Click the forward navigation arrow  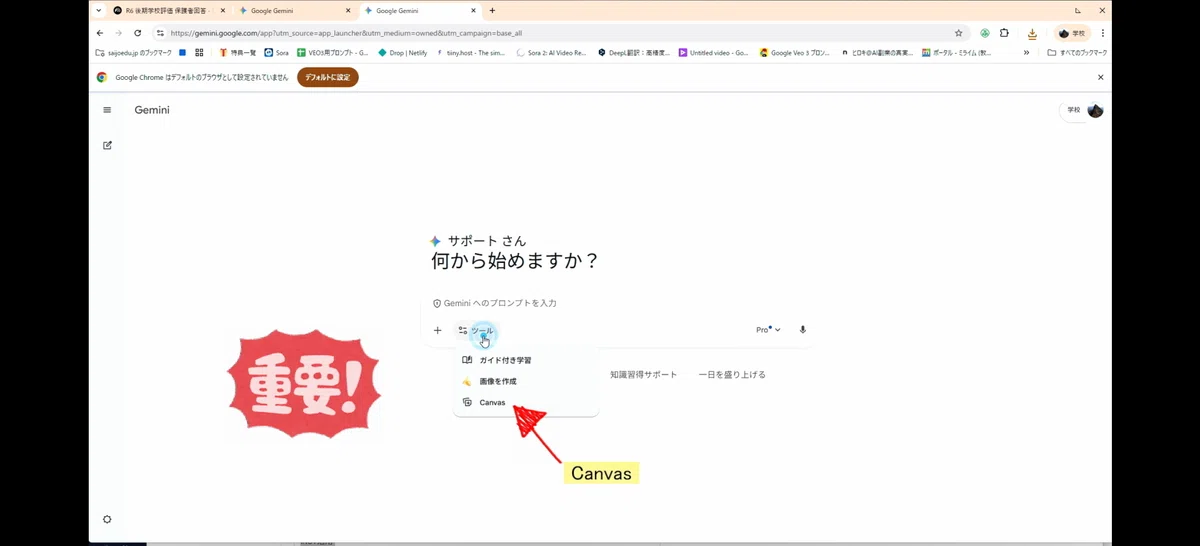click(x=118, y=33)
